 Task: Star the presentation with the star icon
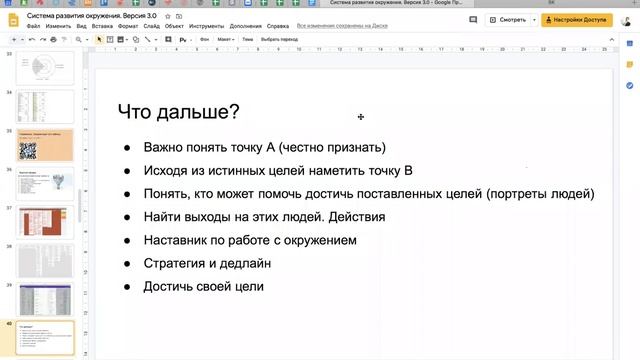click(x=168, y=16)
